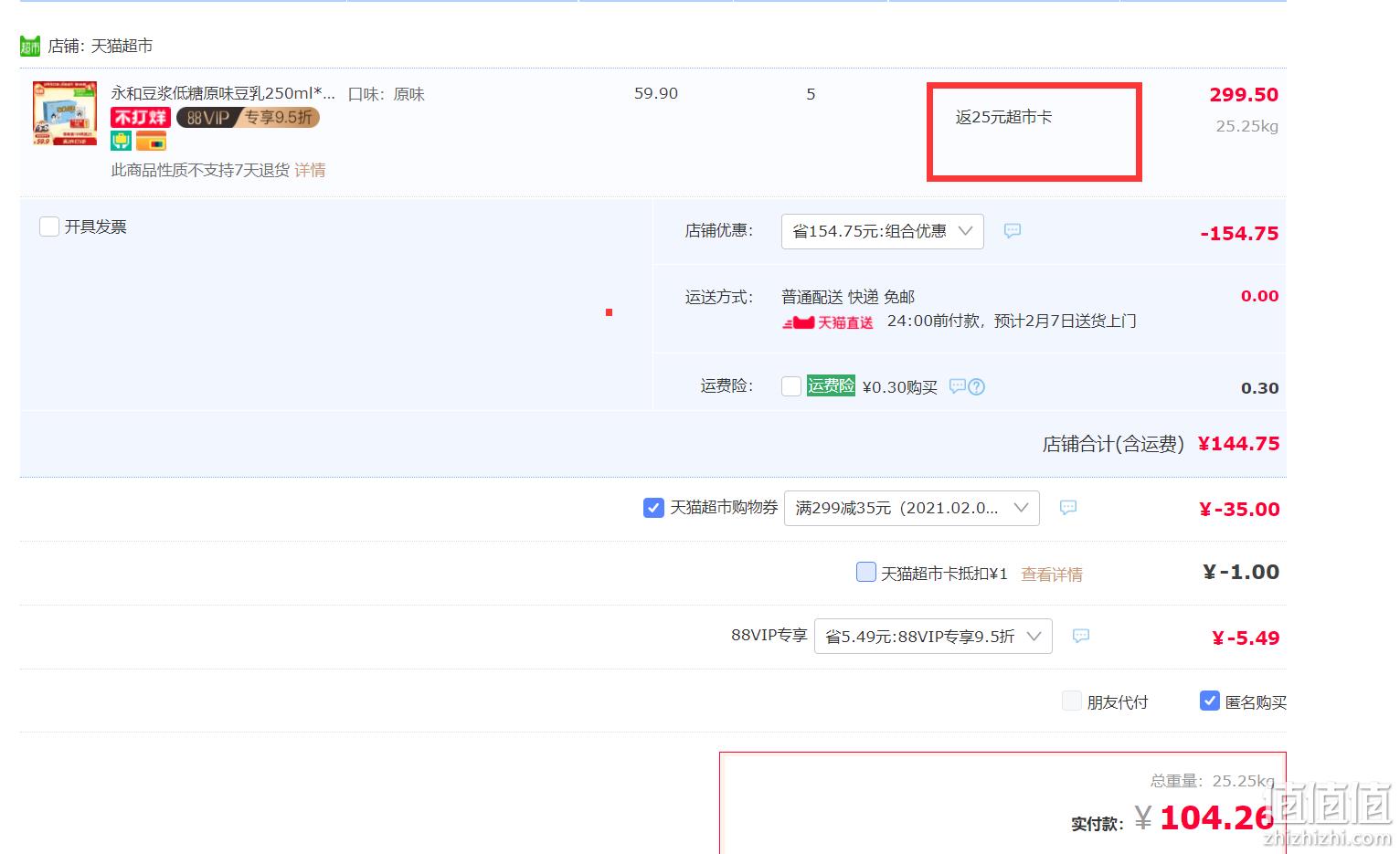Click the 运费险 help question icon
This screenshot has height=854, width=1400.
click(976, 386)
